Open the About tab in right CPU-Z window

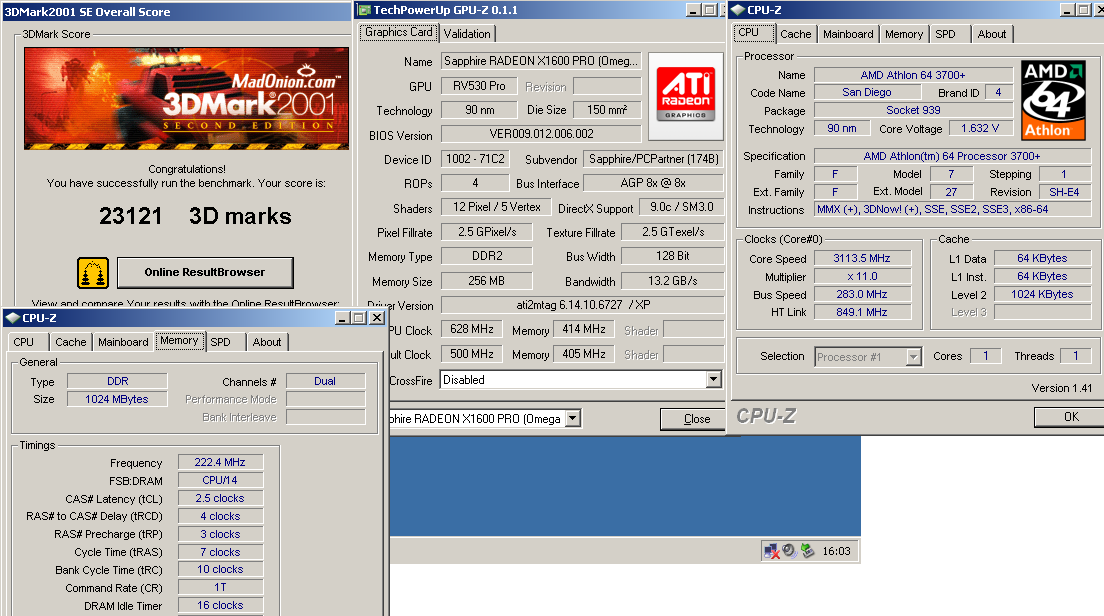tap(991, 34)
